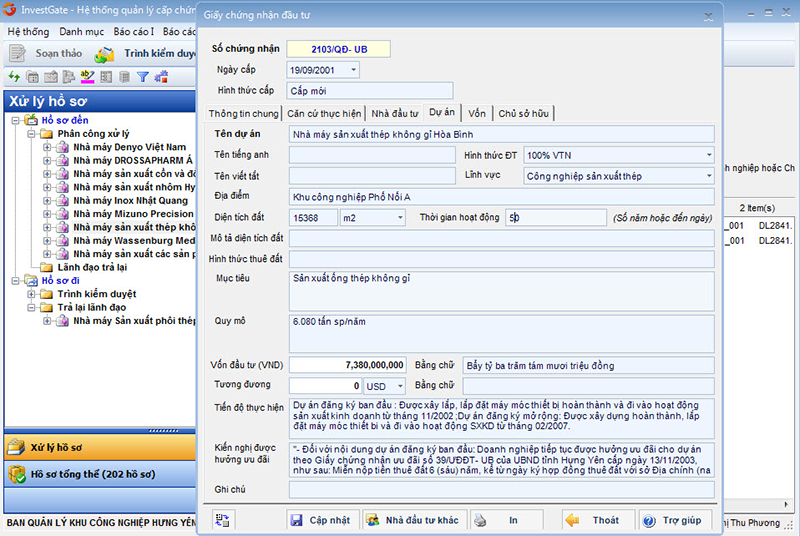Open the Hệ thống menu
The image size is (800, 536).
click(29, 32)
